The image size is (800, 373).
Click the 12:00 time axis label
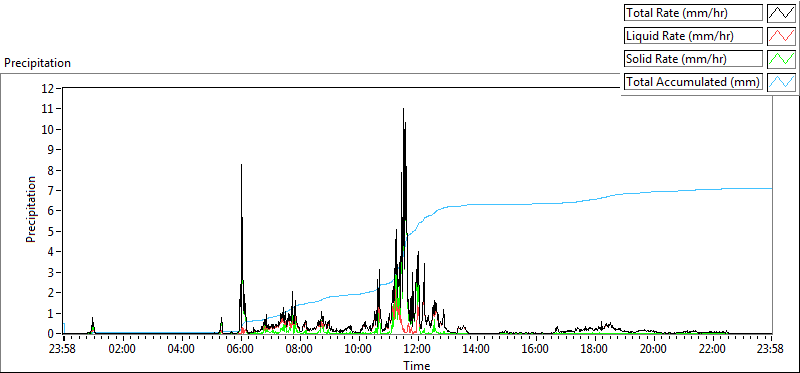click(418, 349)
